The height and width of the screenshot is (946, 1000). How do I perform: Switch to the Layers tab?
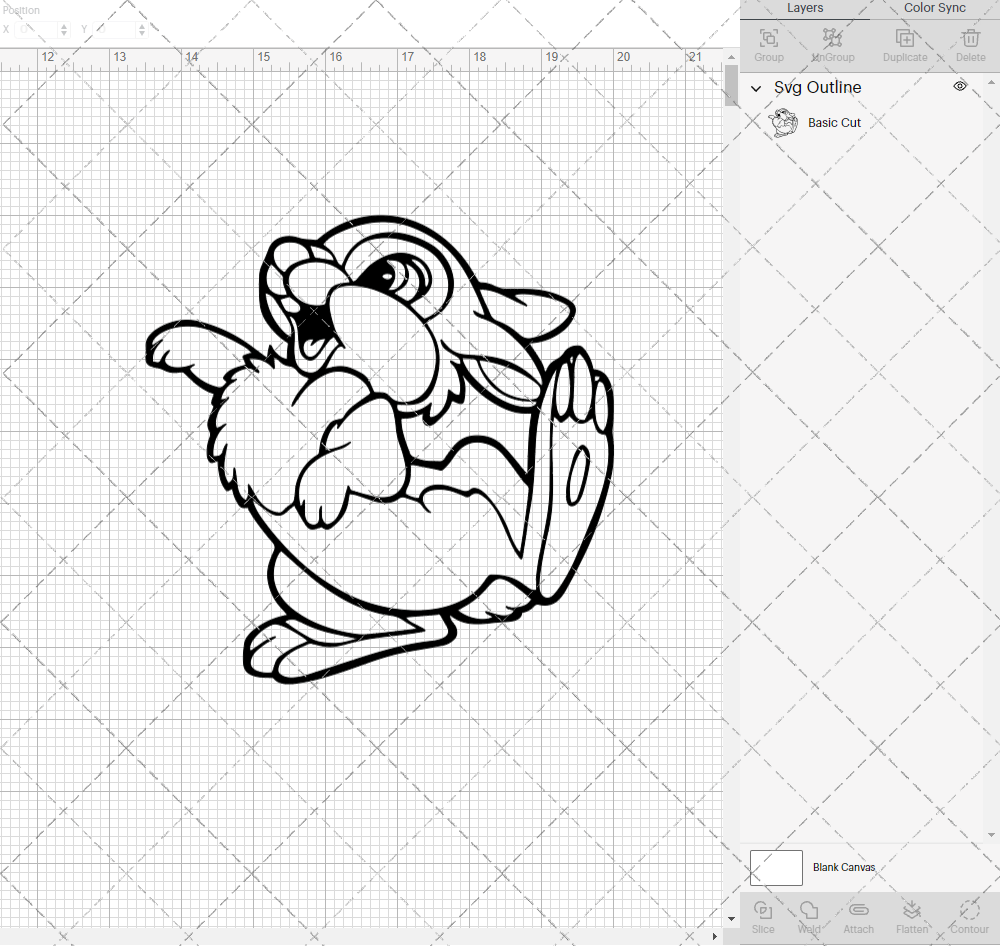805,8
